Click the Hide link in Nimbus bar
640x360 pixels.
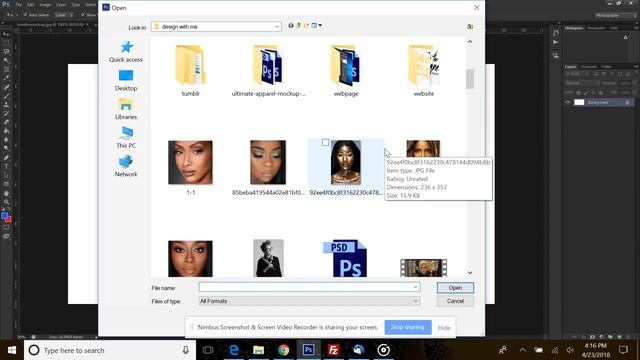point(444,328)
